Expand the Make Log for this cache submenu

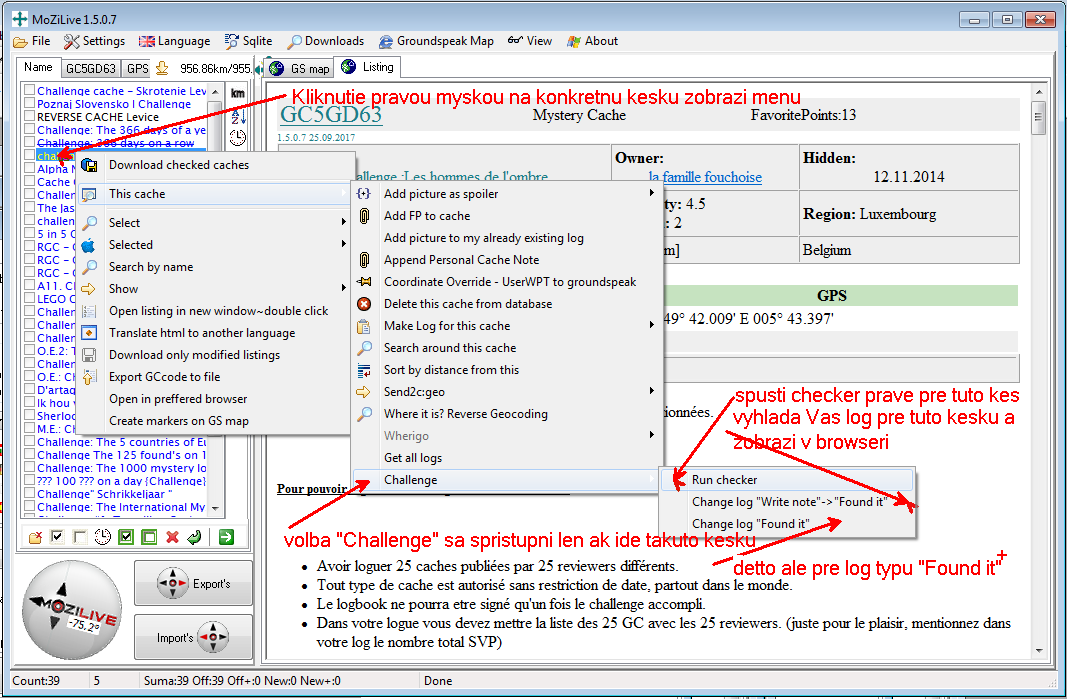pos(651,325)
